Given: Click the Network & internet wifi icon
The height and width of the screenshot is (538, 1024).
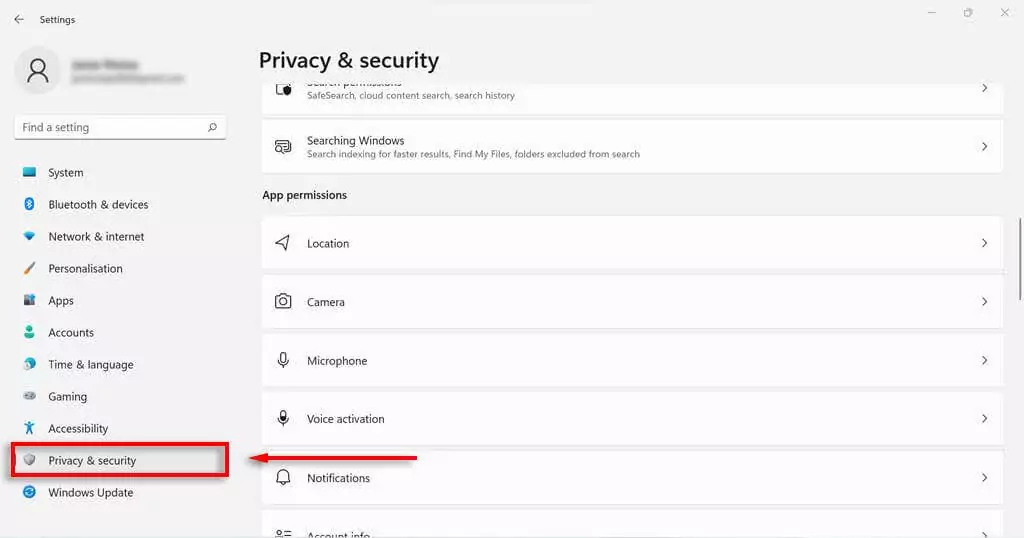Looking at the screenshot, I should (29, 237).
